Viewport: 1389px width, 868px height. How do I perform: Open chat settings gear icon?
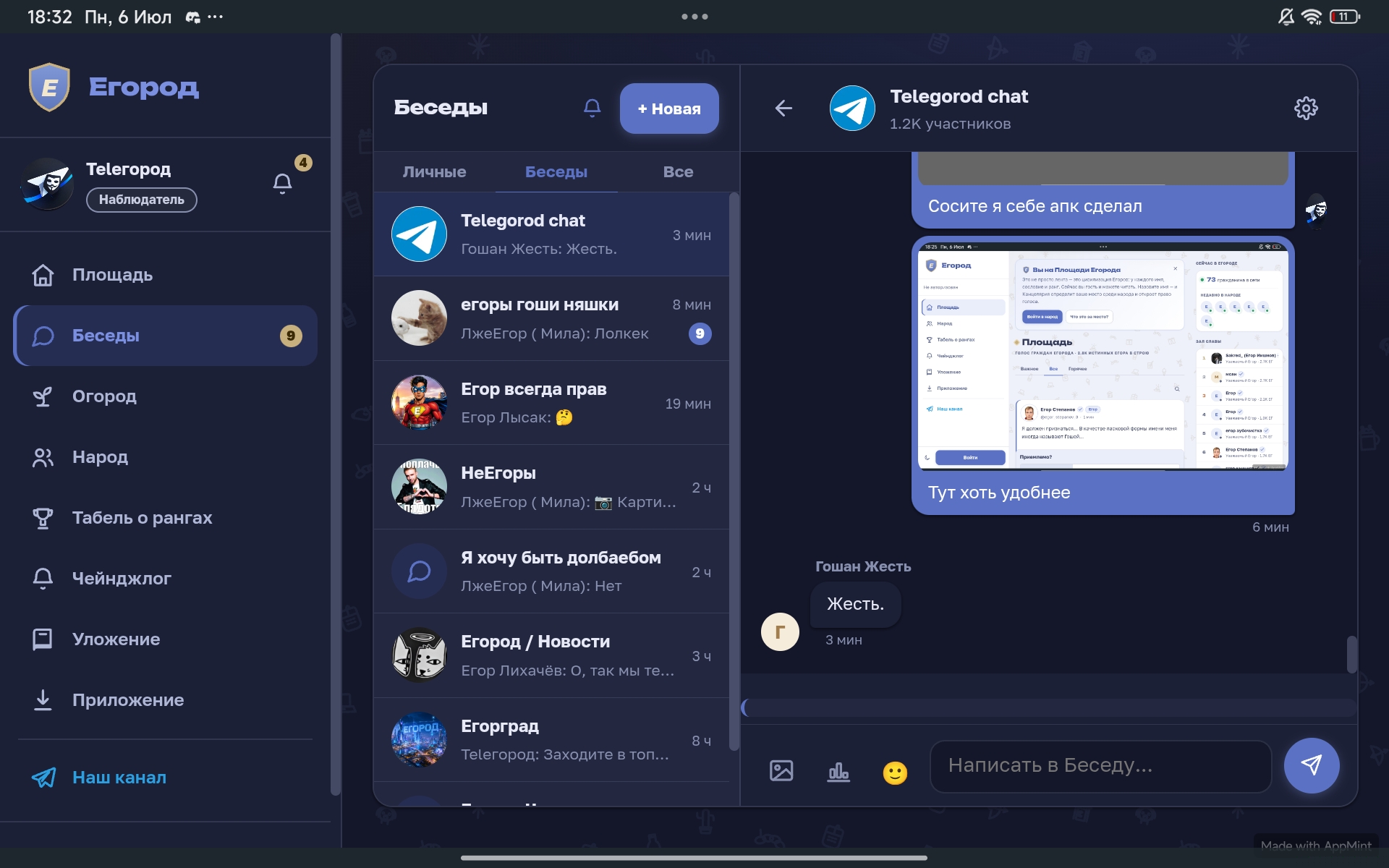click(1306, 109)
